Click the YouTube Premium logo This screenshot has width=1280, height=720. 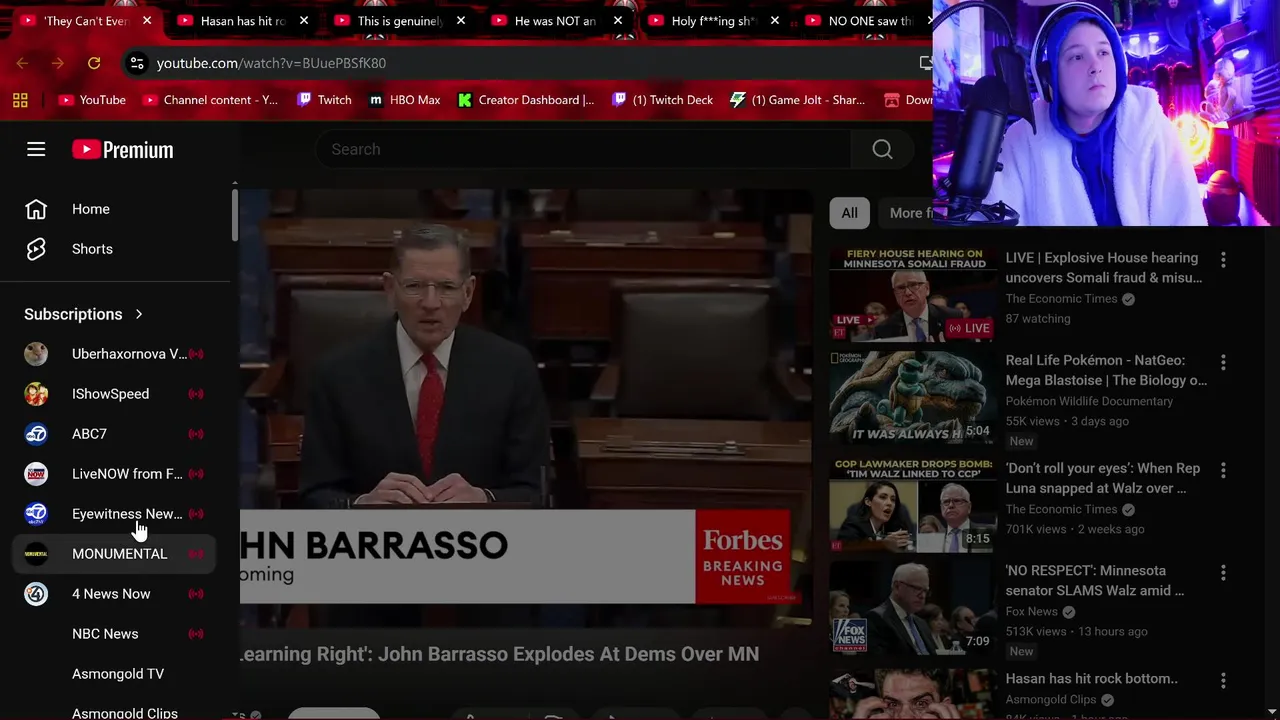tap(122, 149)
